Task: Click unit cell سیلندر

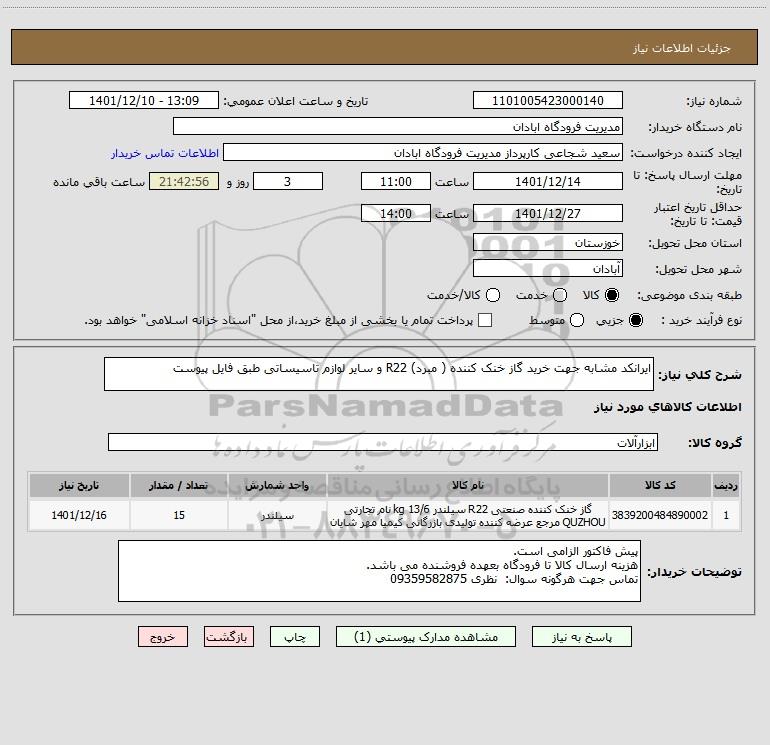Action: (277, 515)
